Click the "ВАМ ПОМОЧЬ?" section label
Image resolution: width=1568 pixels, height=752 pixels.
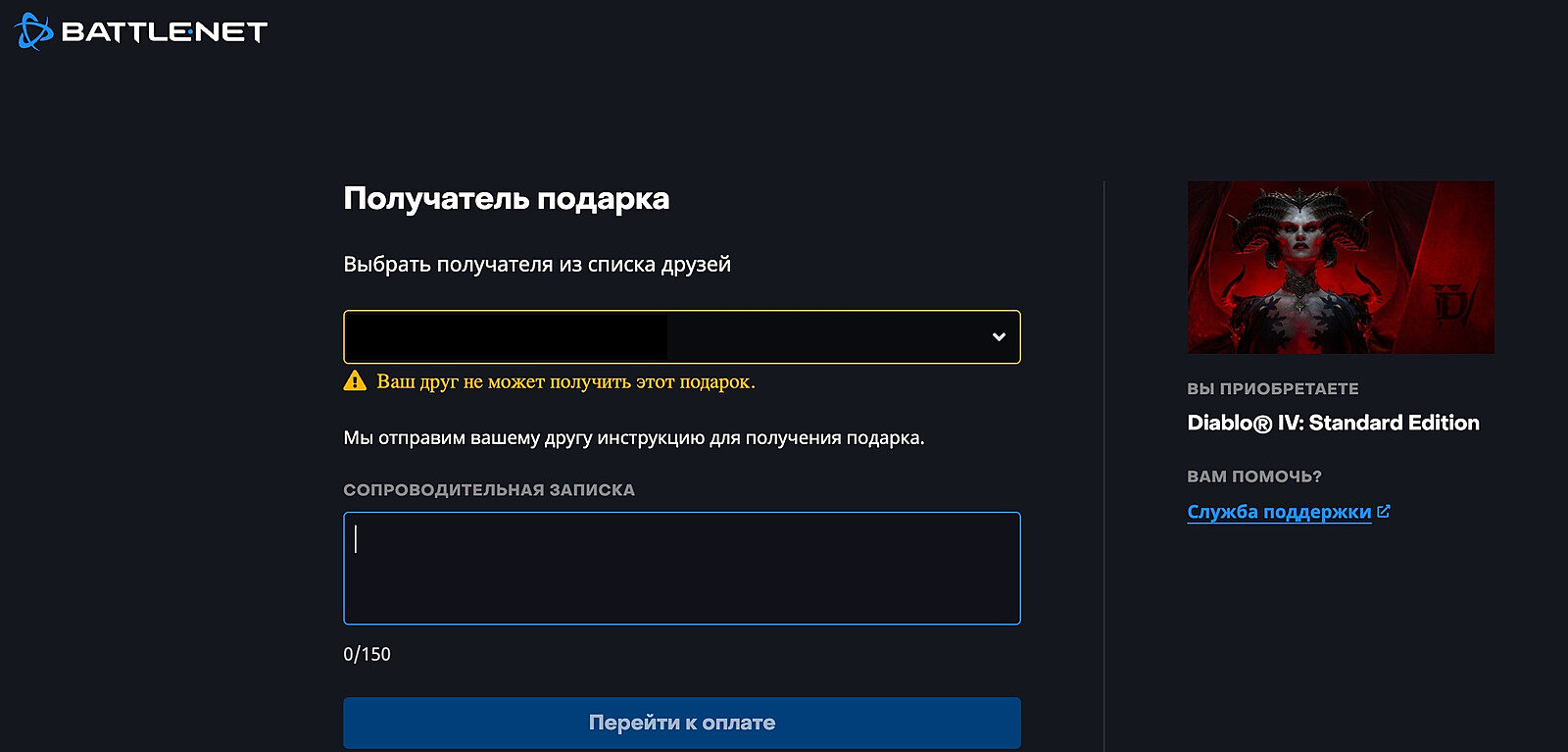[1253, 476]
